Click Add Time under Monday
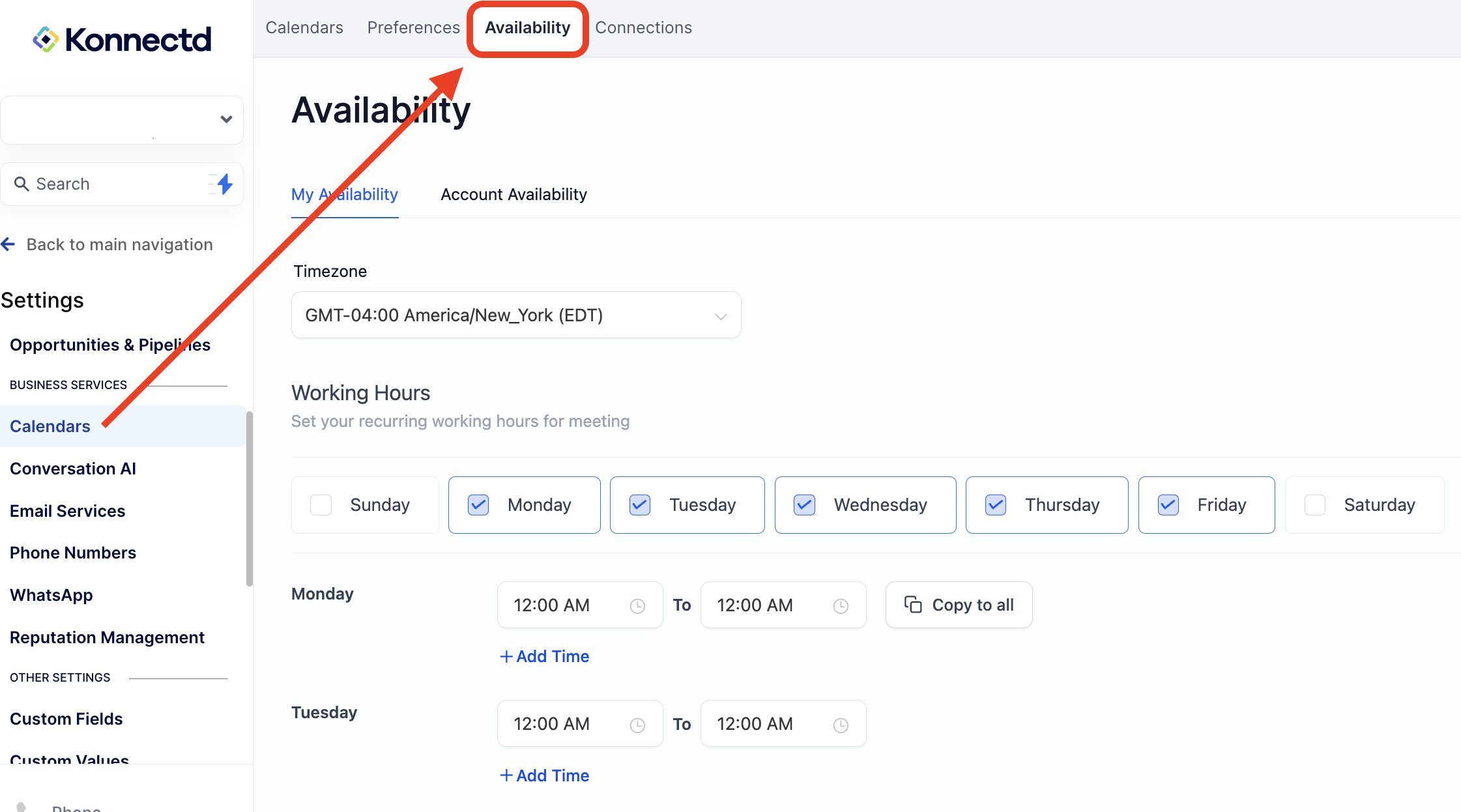 544,657
